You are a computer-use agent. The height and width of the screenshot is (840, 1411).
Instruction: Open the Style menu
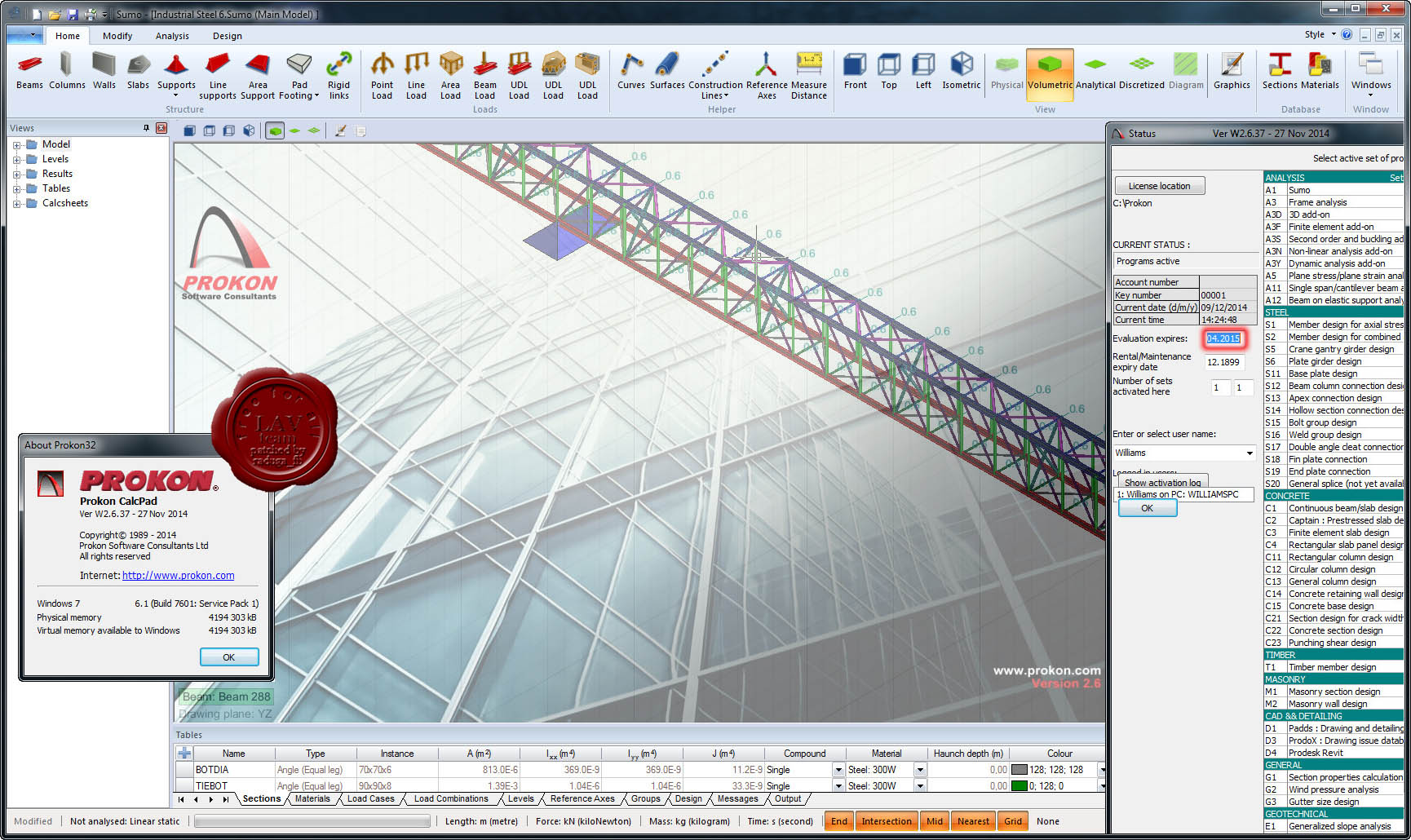pyautogui.click(x=1319, y=34)
